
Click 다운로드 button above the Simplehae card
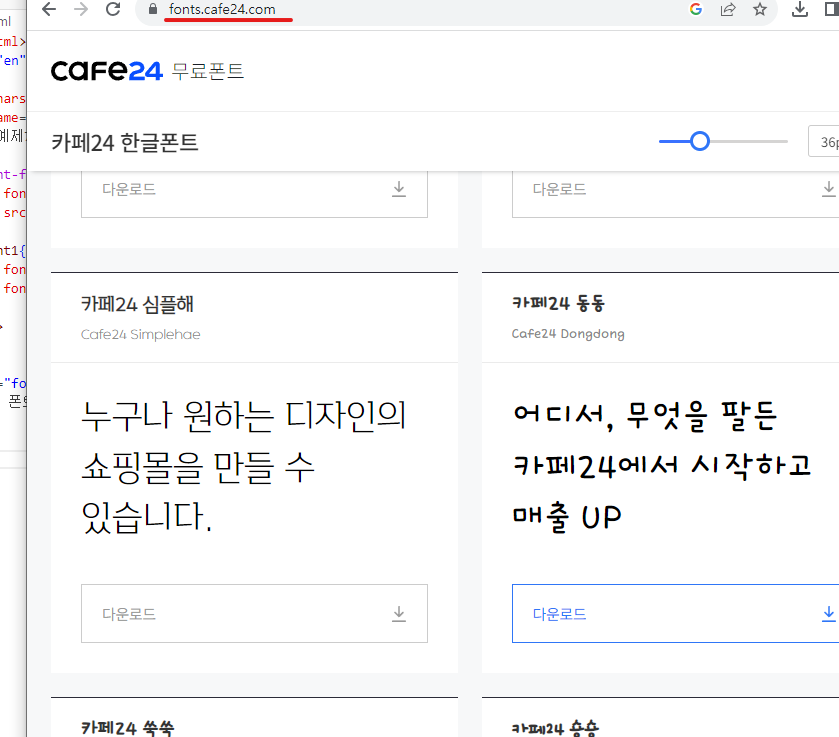[254, 194]
